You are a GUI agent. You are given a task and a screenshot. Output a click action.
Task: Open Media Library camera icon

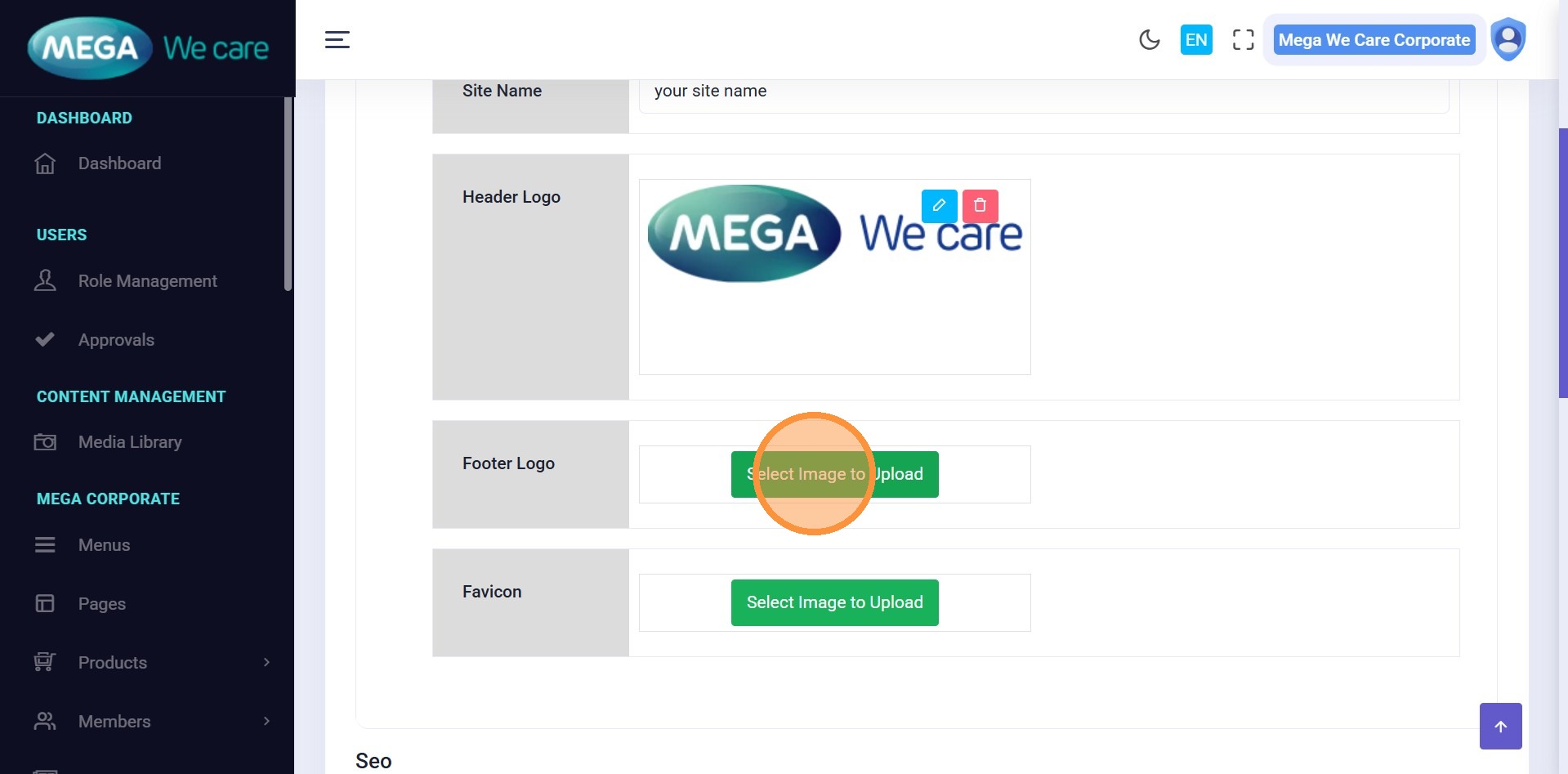coord(46,442)
